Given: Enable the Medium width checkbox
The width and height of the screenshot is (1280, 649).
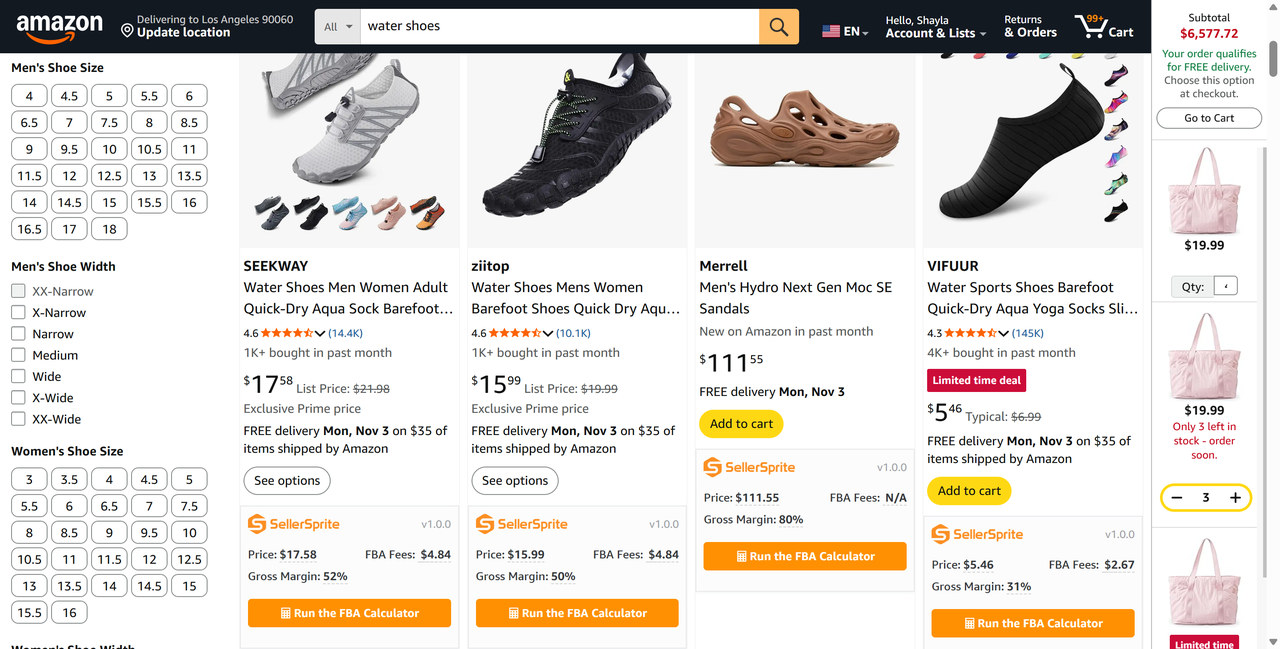Looking at the screenshot, I should pyautogui.click(x=18, y=355).
